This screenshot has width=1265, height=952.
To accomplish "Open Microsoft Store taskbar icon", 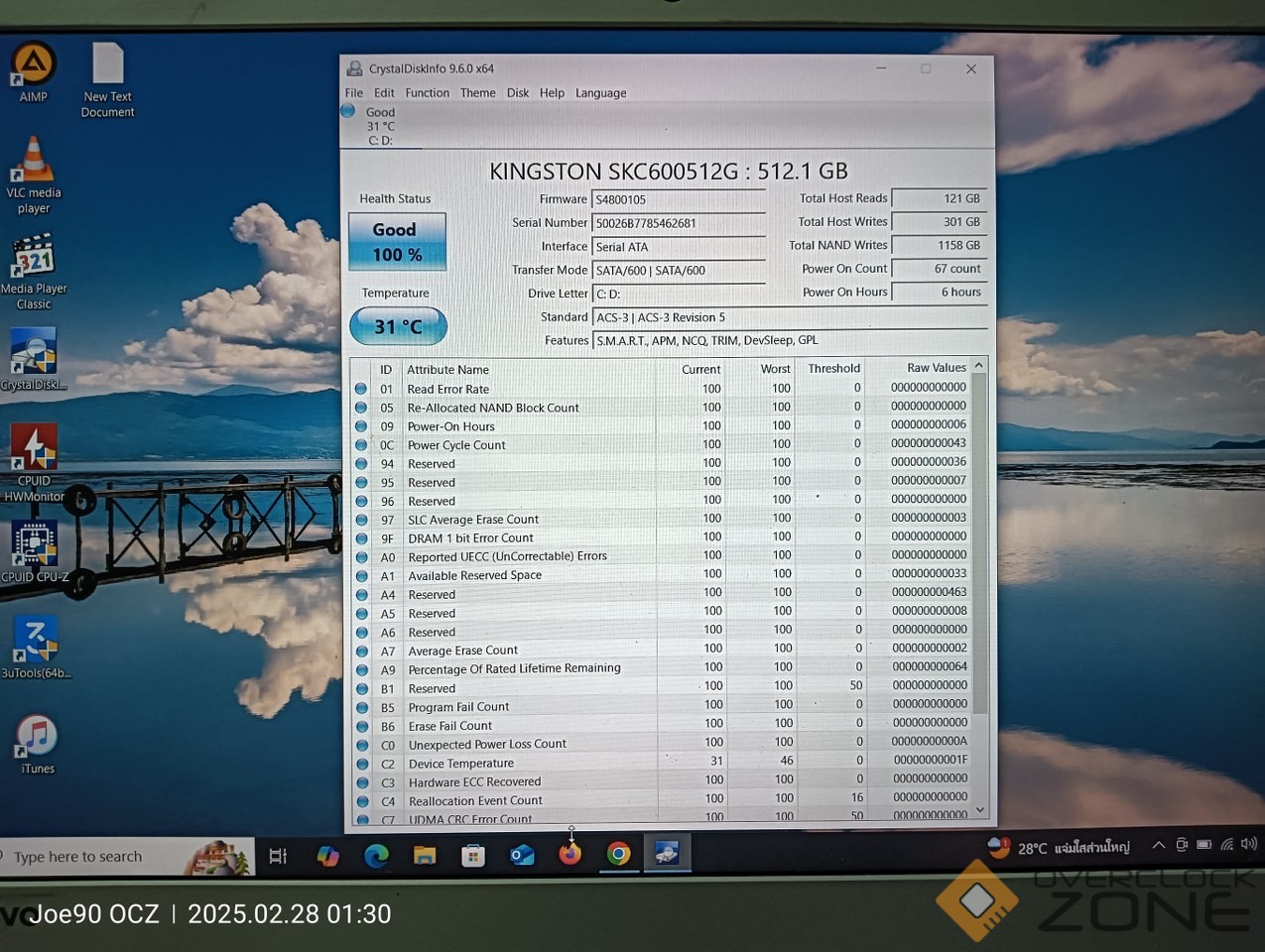I will [473, 855].
